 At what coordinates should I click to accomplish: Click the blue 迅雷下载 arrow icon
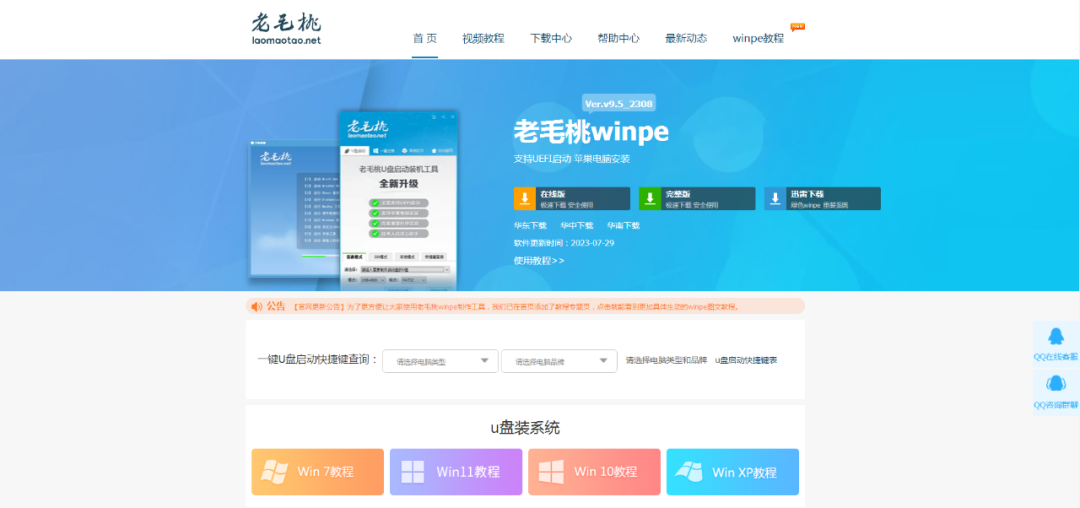[775, 198]
